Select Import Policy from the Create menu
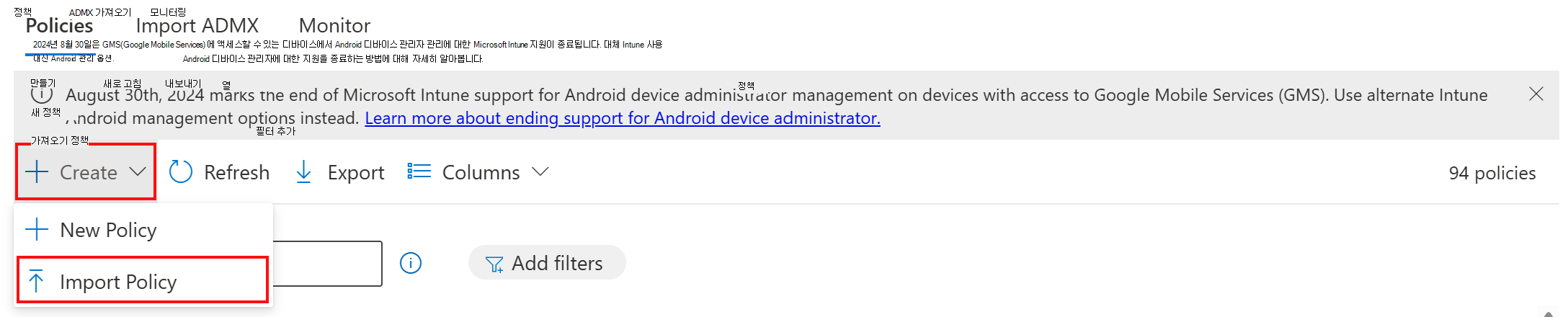Viewport: 1568px width, 317px height. [118, 282]
